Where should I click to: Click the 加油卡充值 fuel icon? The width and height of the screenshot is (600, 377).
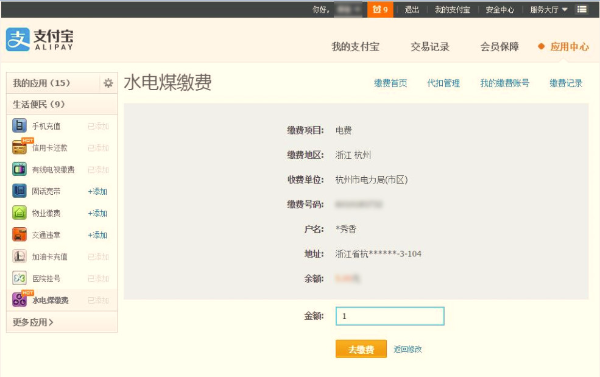coord(19,256)
